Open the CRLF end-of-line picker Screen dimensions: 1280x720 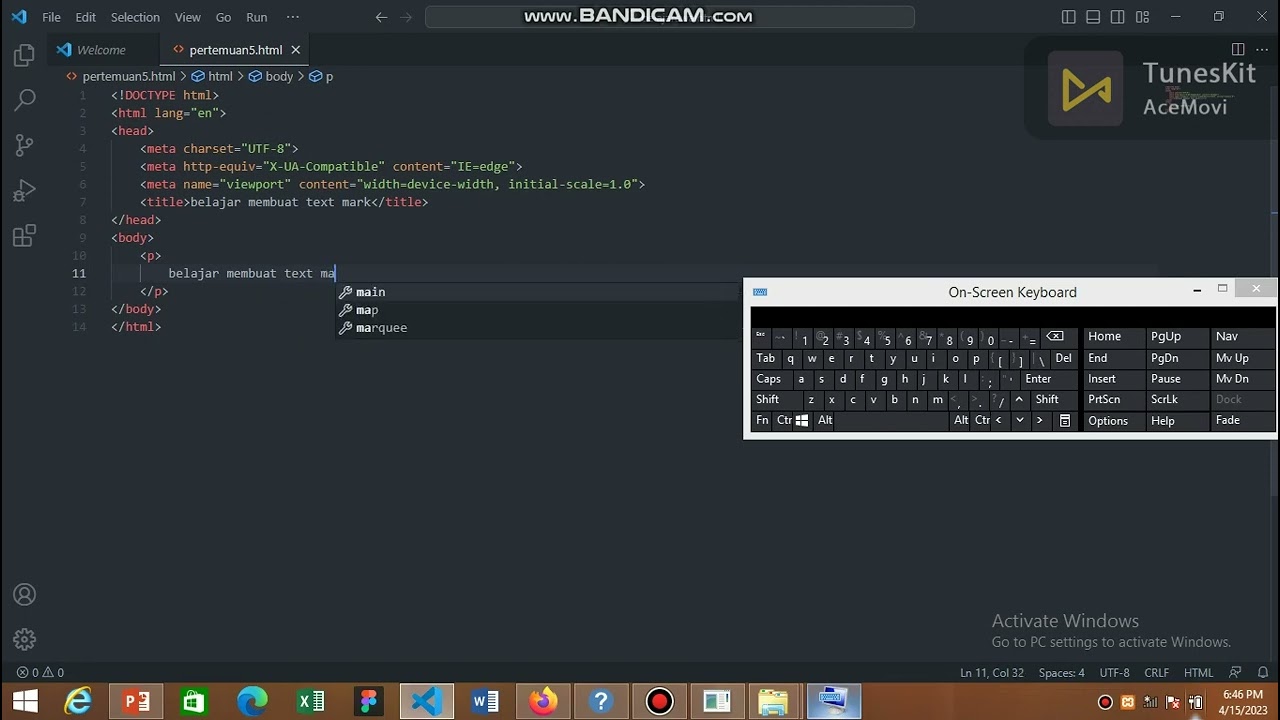tap(1156, 673)
